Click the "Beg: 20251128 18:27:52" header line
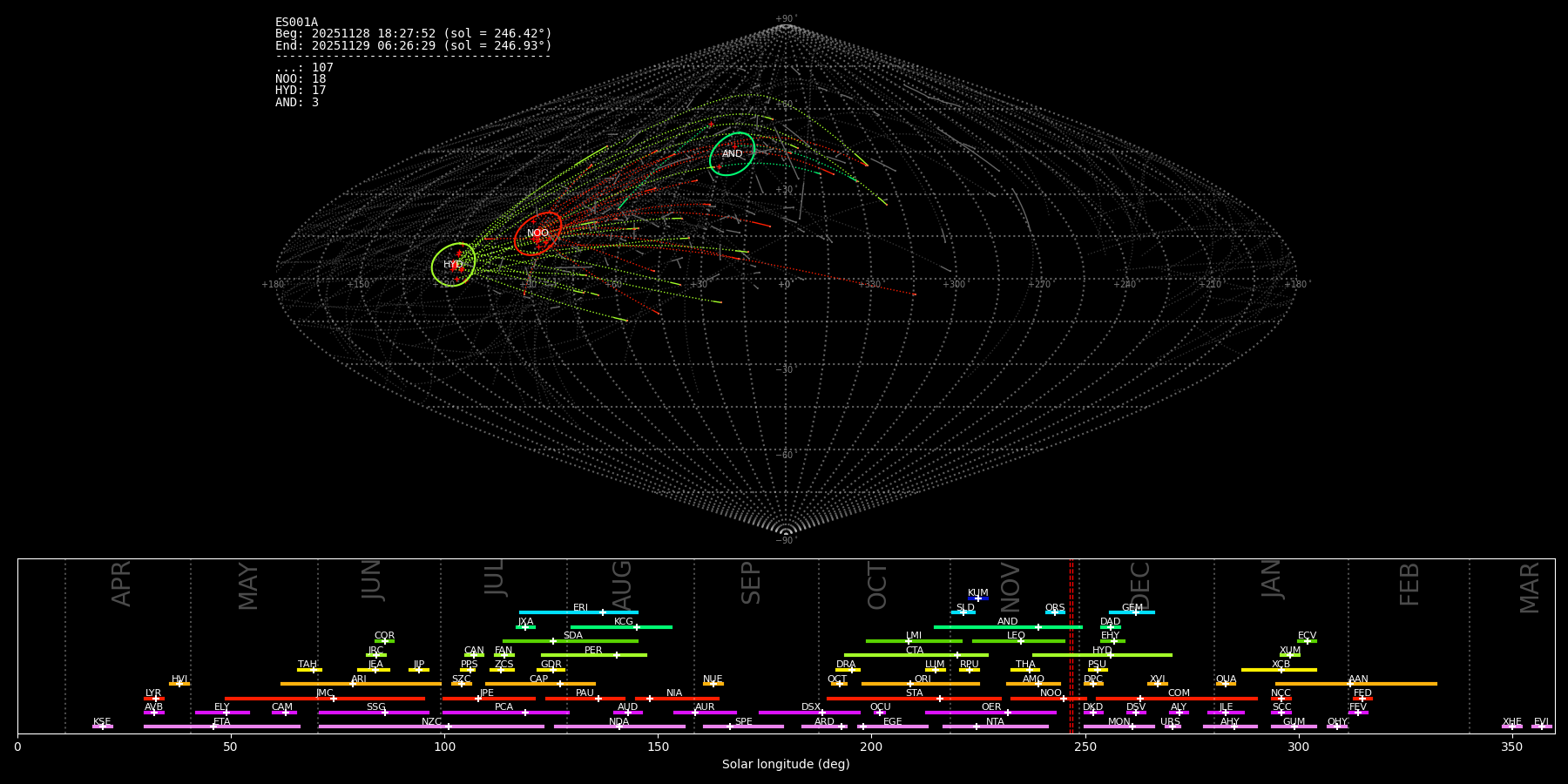This screenshot has width=1568, height=784. click(414, 34)
